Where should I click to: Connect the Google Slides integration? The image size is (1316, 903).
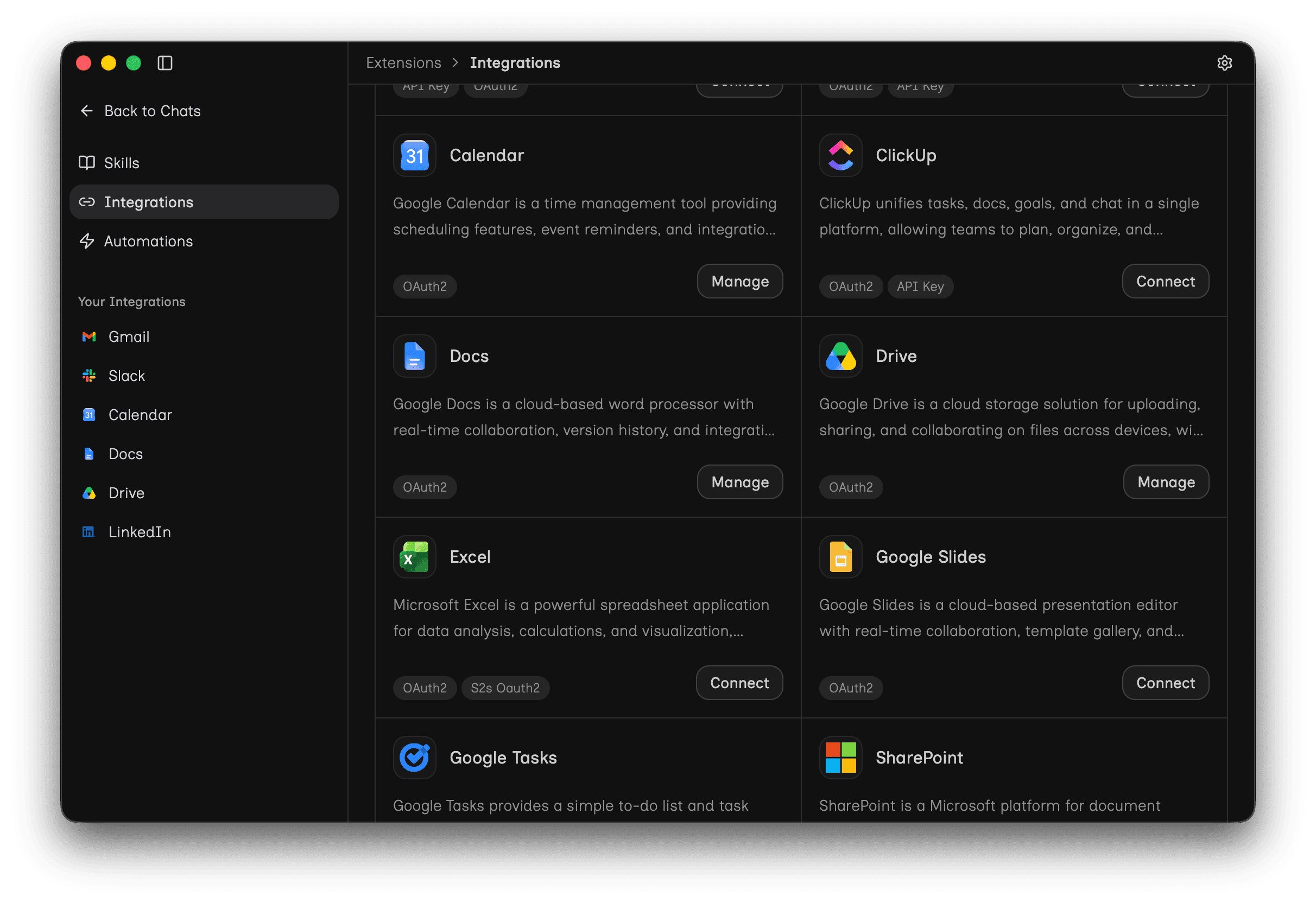(x=1166, y=683)
